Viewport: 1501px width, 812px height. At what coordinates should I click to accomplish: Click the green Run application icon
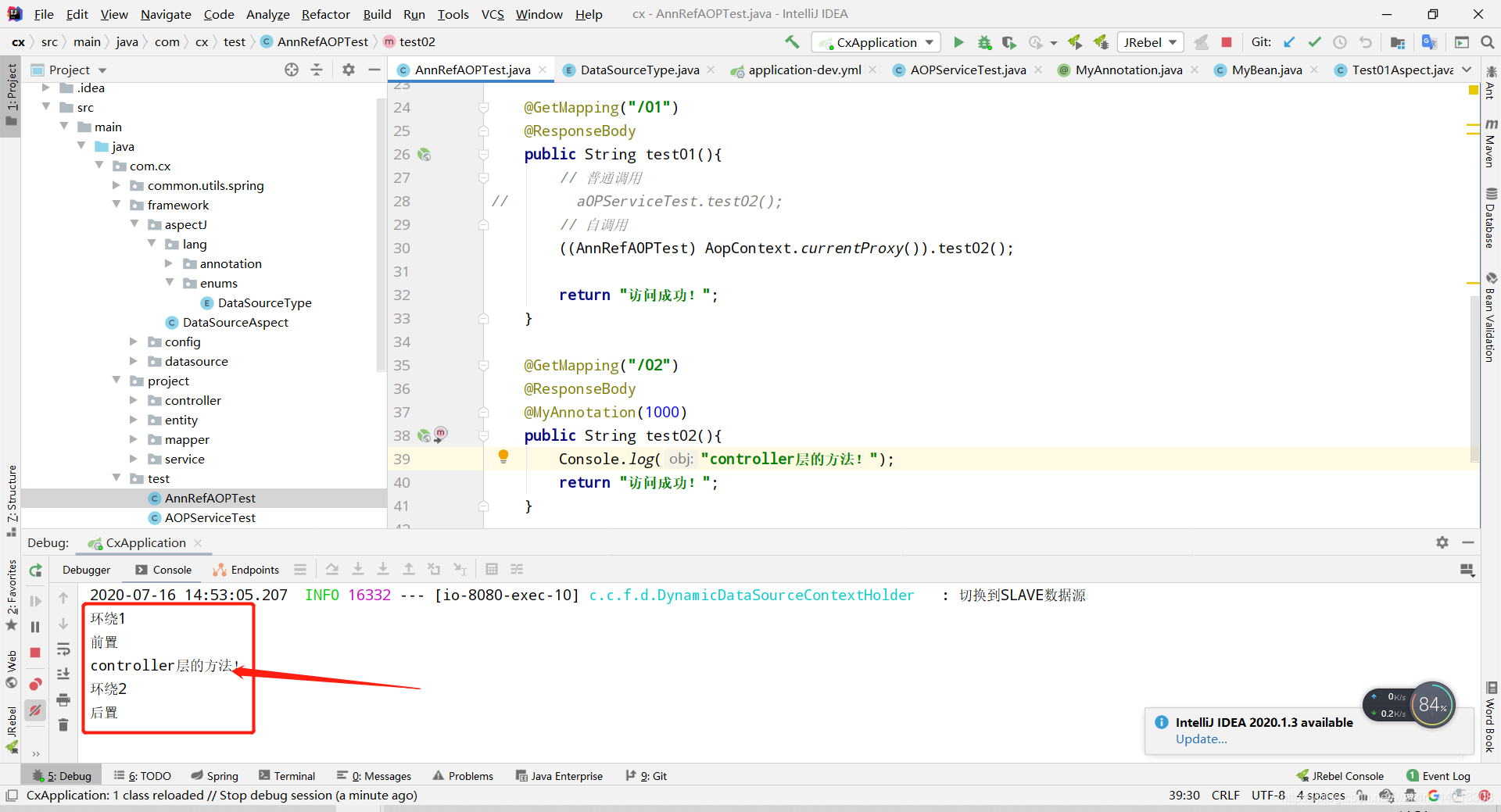click(x=959, y=42)
